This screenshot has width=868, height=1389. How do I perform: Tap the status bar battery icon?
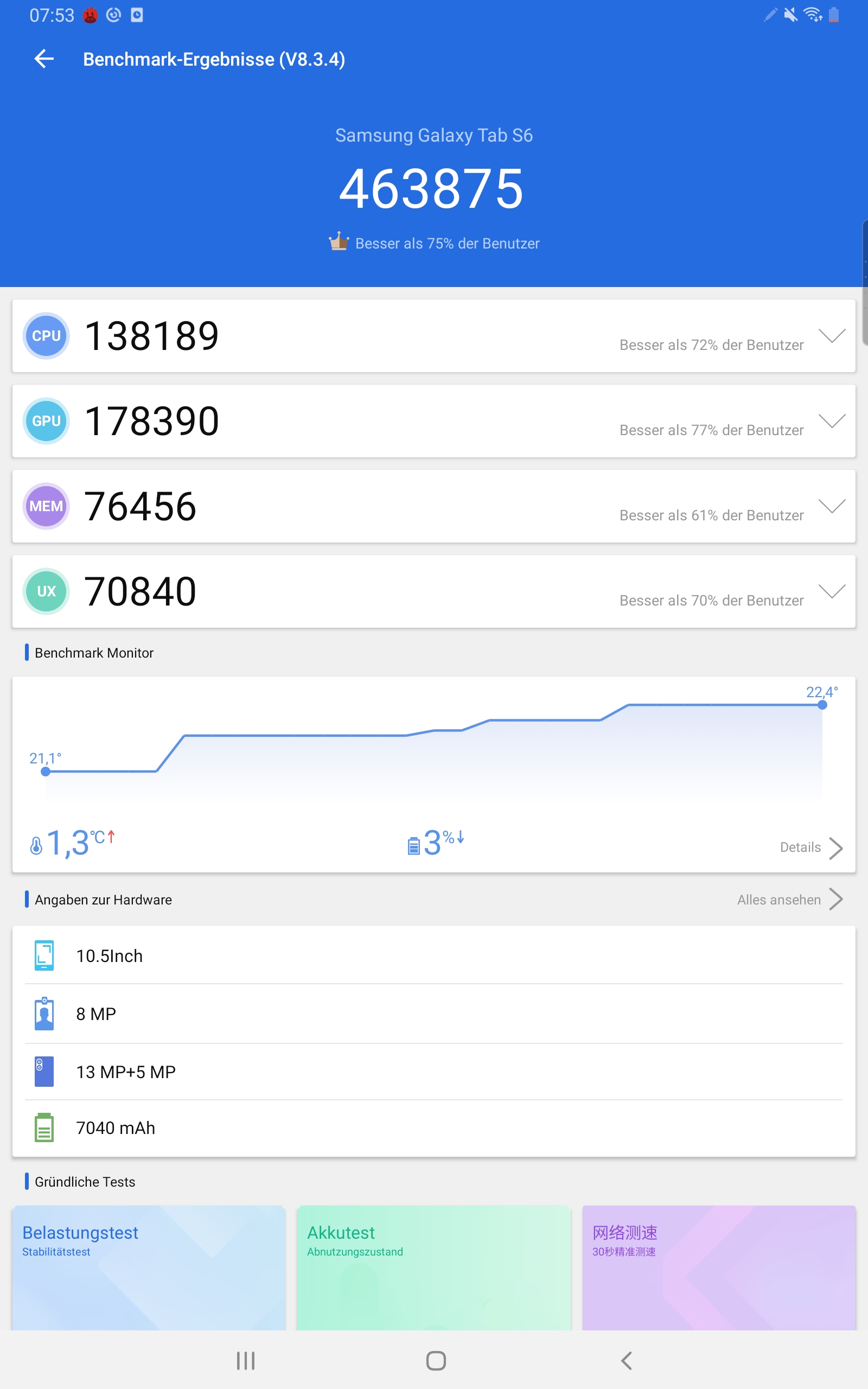834,14
